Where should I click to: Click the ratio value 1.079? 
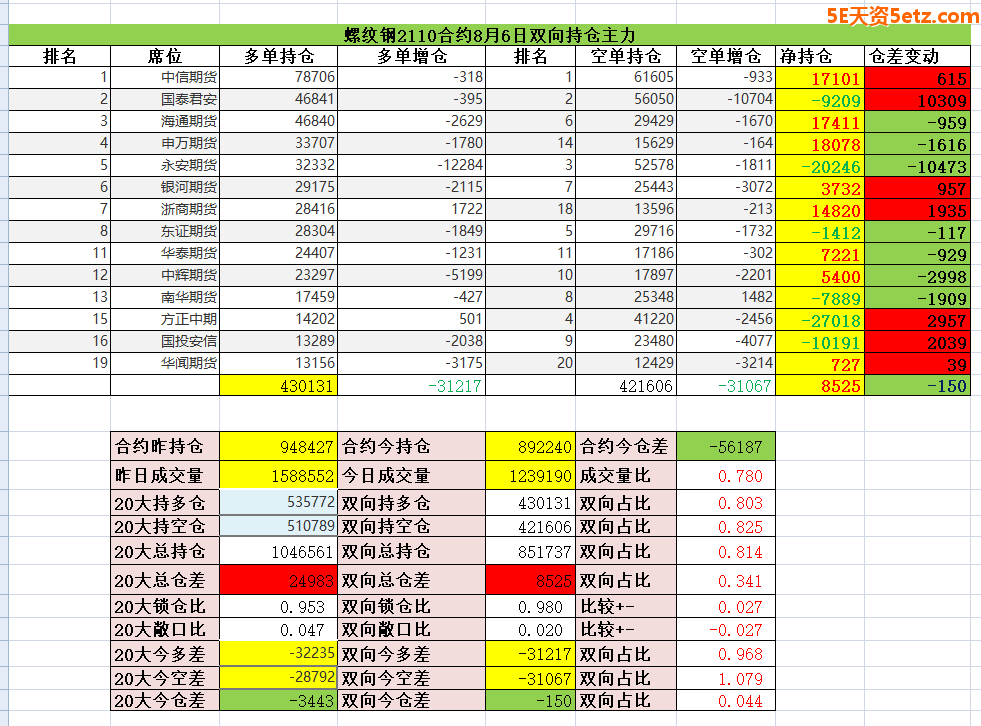(x=726, y=677)
